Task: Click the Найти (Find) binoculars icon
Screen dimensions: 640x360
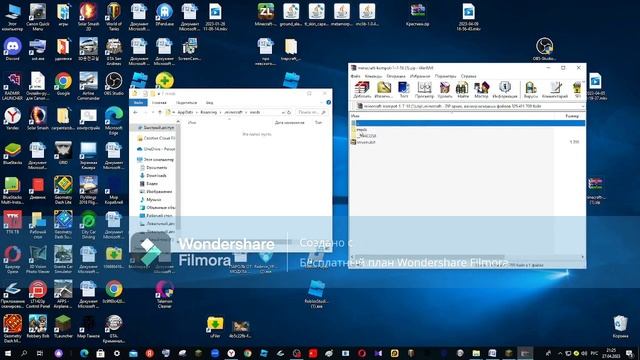Action: coord(462,90)
